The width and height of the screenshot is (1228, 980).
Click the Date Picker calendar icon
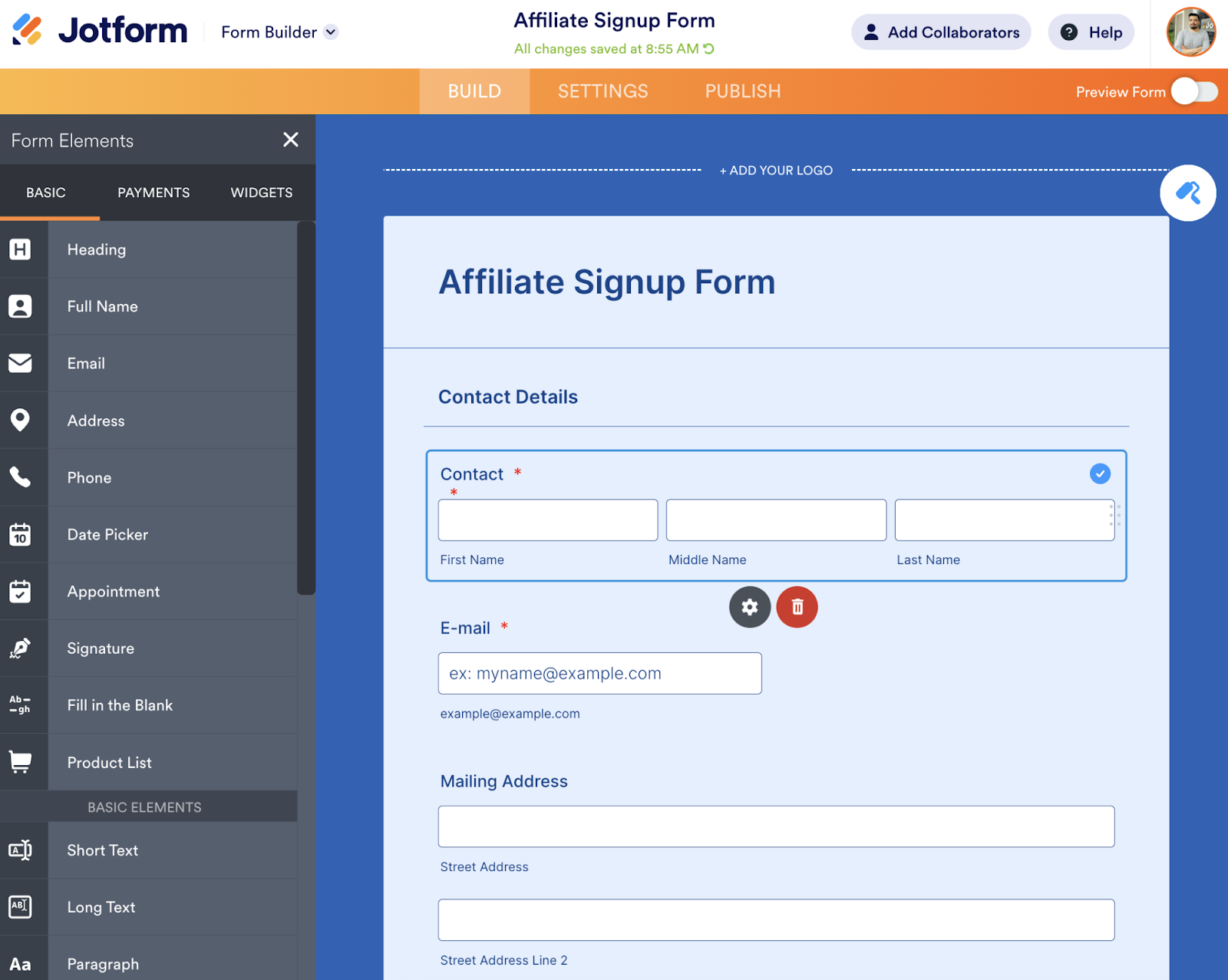click(x=21, y=534)
